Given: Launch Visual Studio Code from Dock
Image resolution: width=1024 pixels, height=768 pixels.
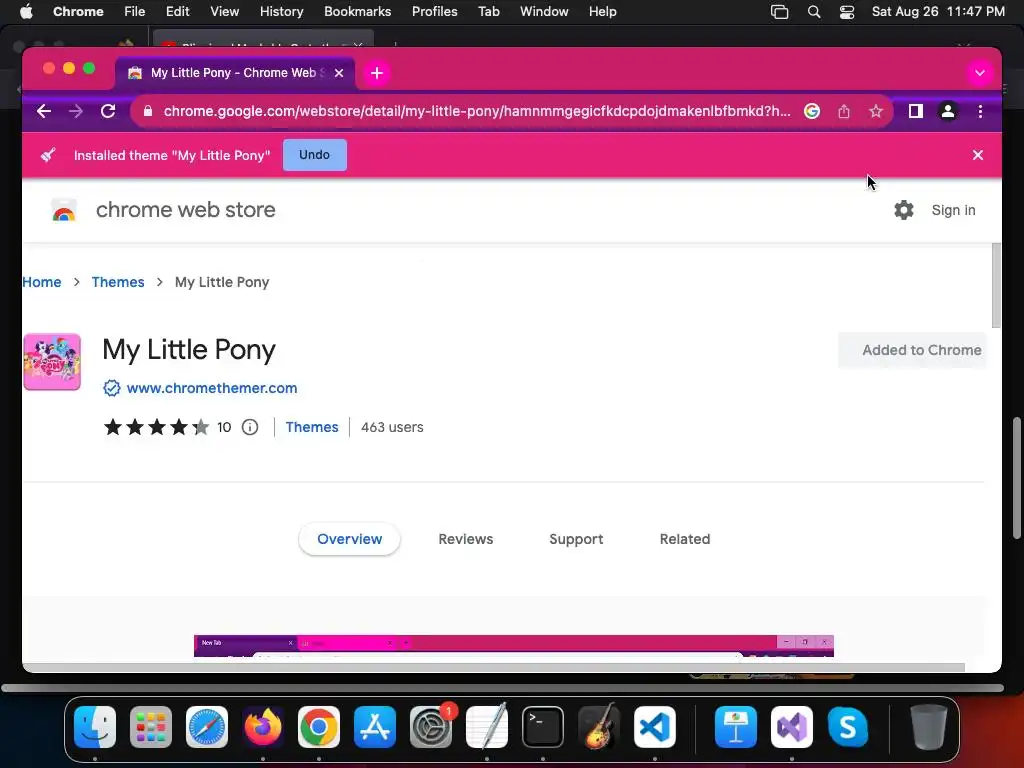Looking at the screenshot, I should [654, 727].
